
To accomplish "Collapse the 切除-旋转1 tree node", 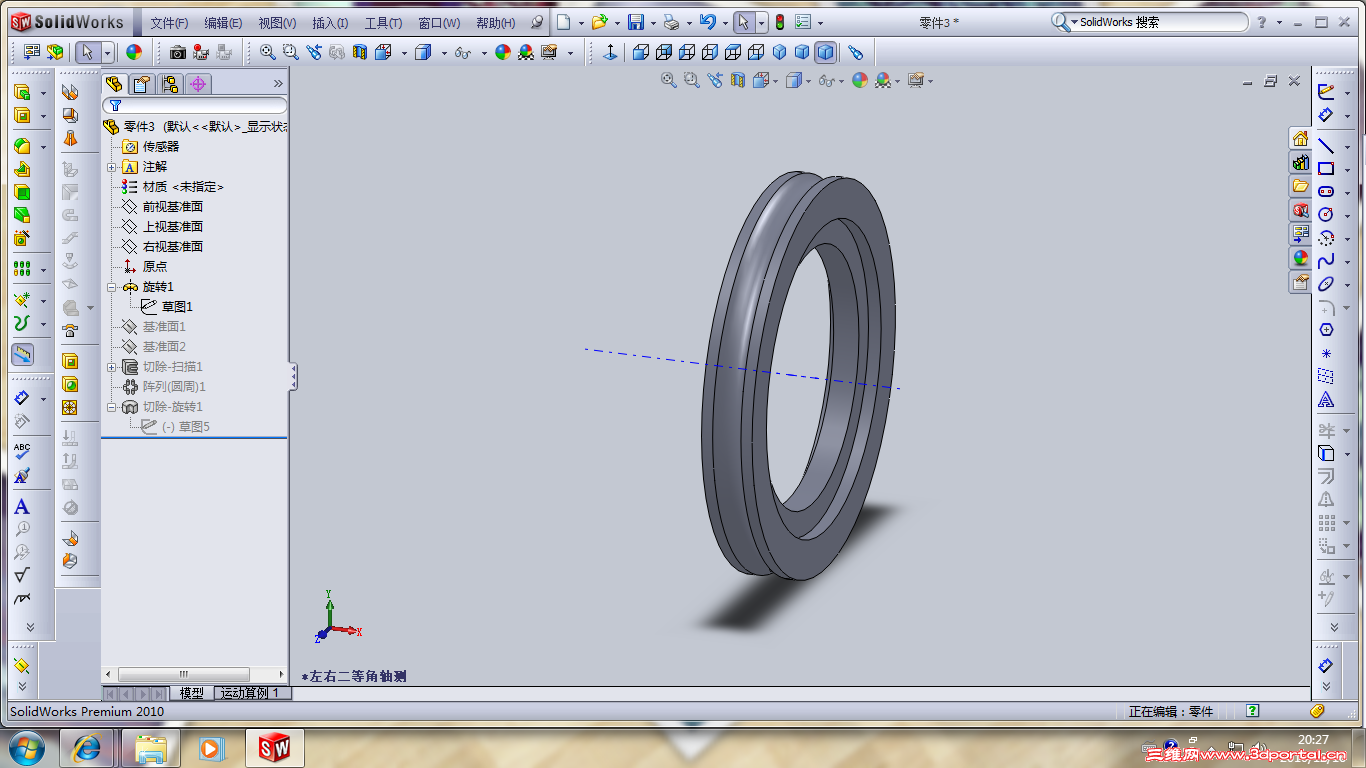I will click(x=112, y=407).
